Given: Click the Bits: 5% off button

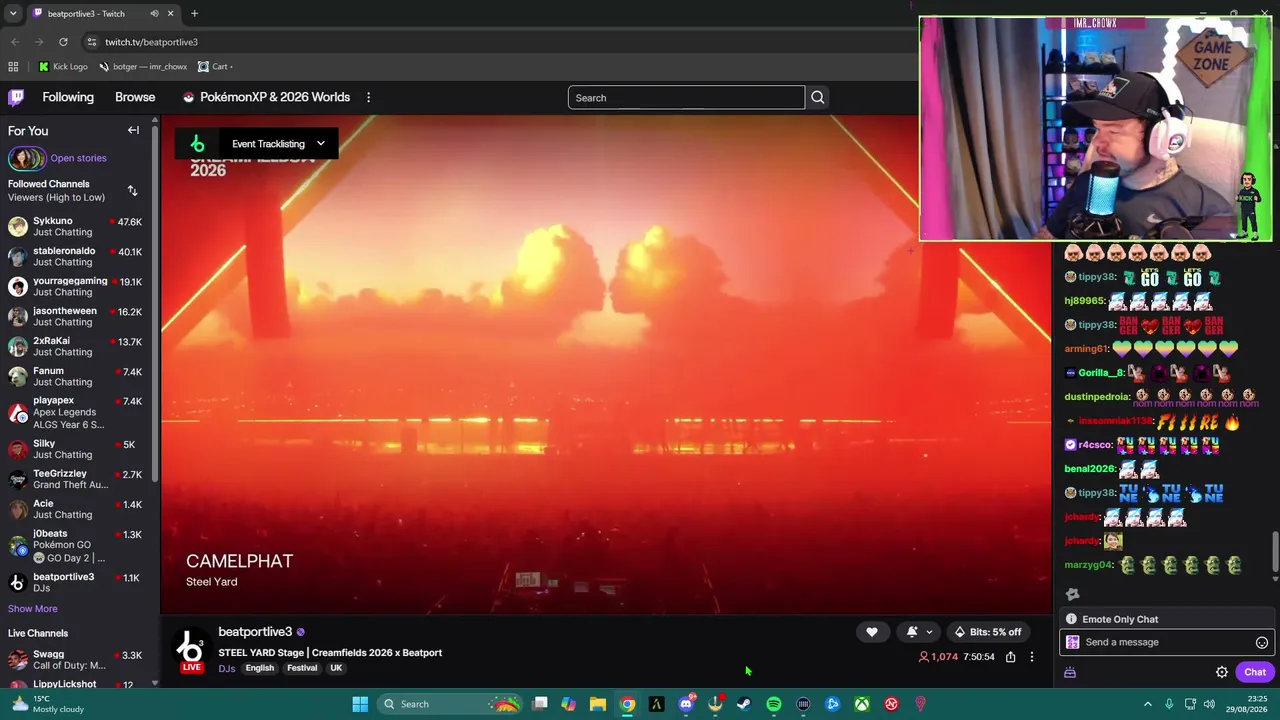Looking at the screenshot, I should [x=988, y=632].
